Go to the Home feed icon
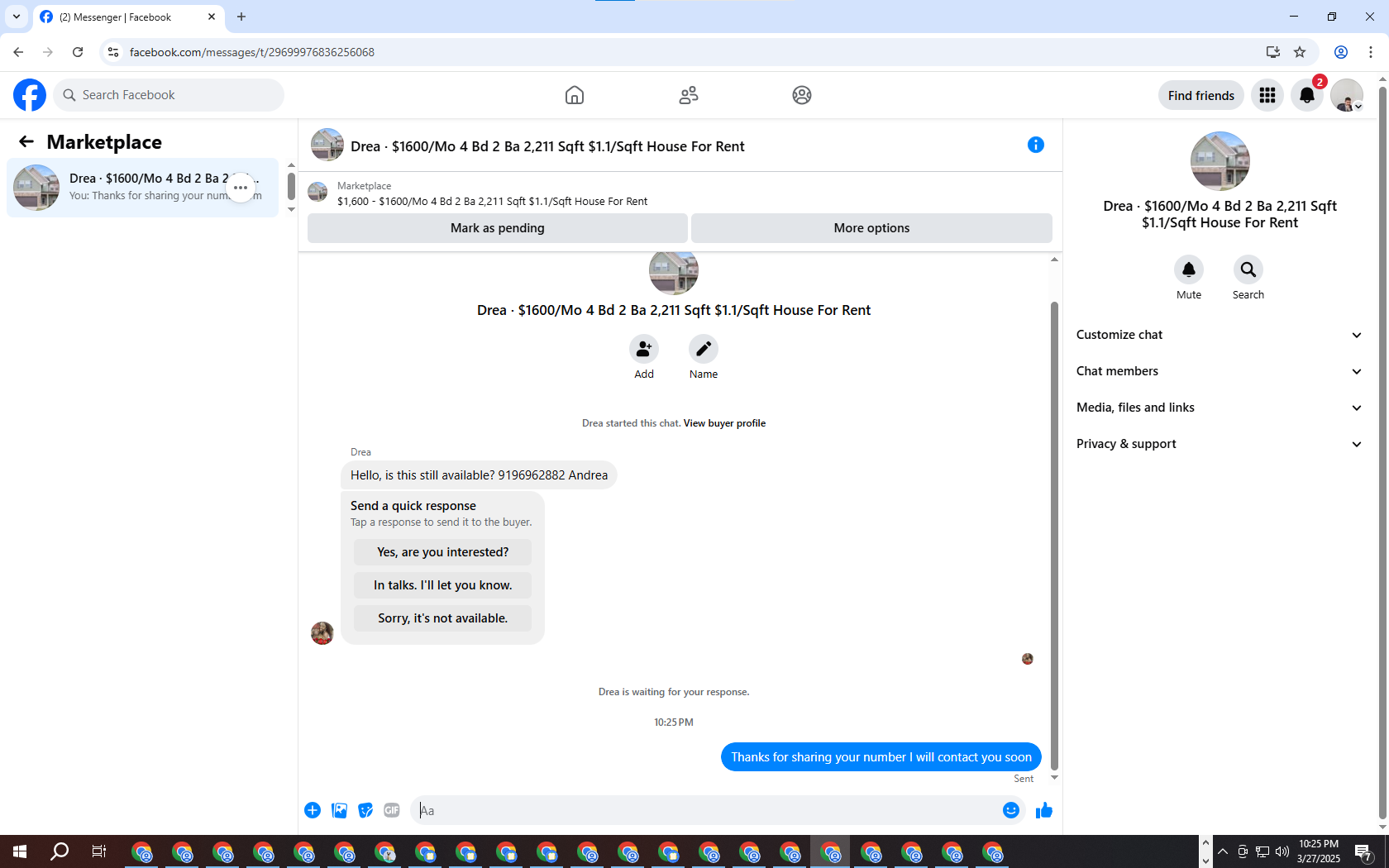The height and width of the screenshot is (868, 1389). pos(575,95)
